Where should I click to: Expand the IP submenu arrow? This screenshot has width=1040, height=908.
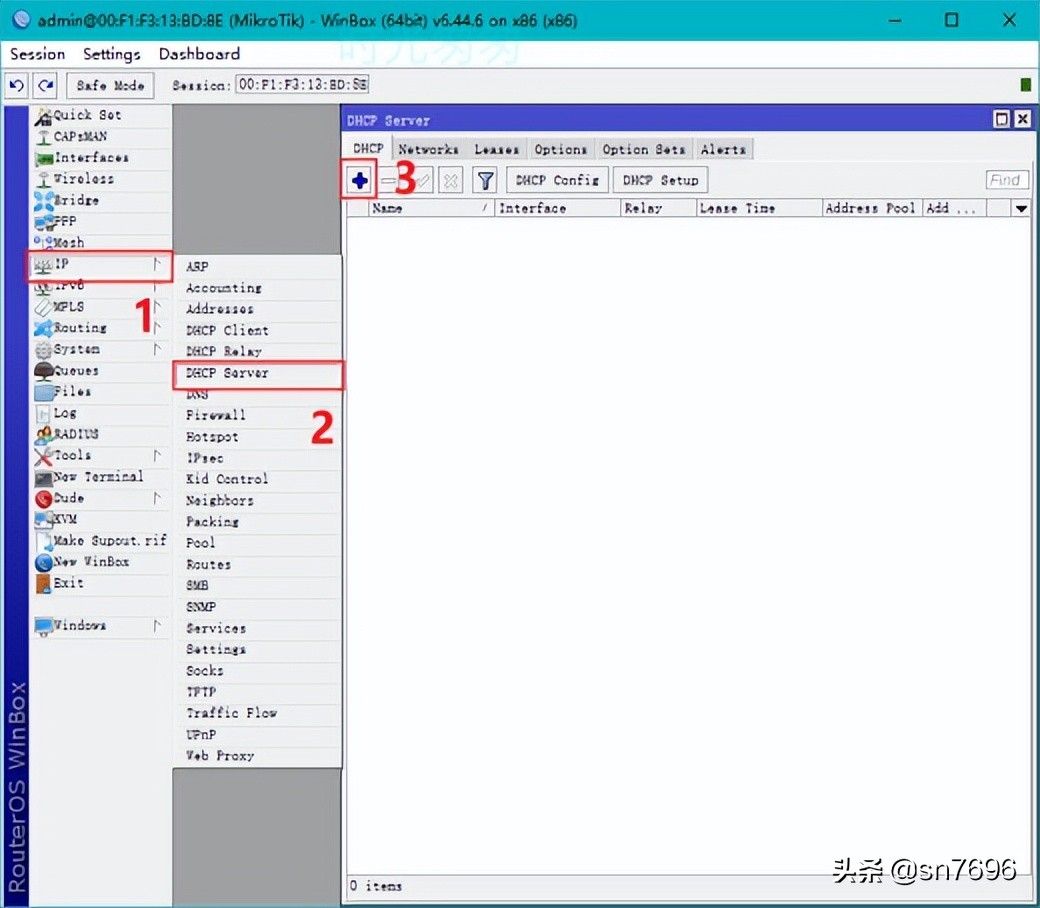[157, 264]
